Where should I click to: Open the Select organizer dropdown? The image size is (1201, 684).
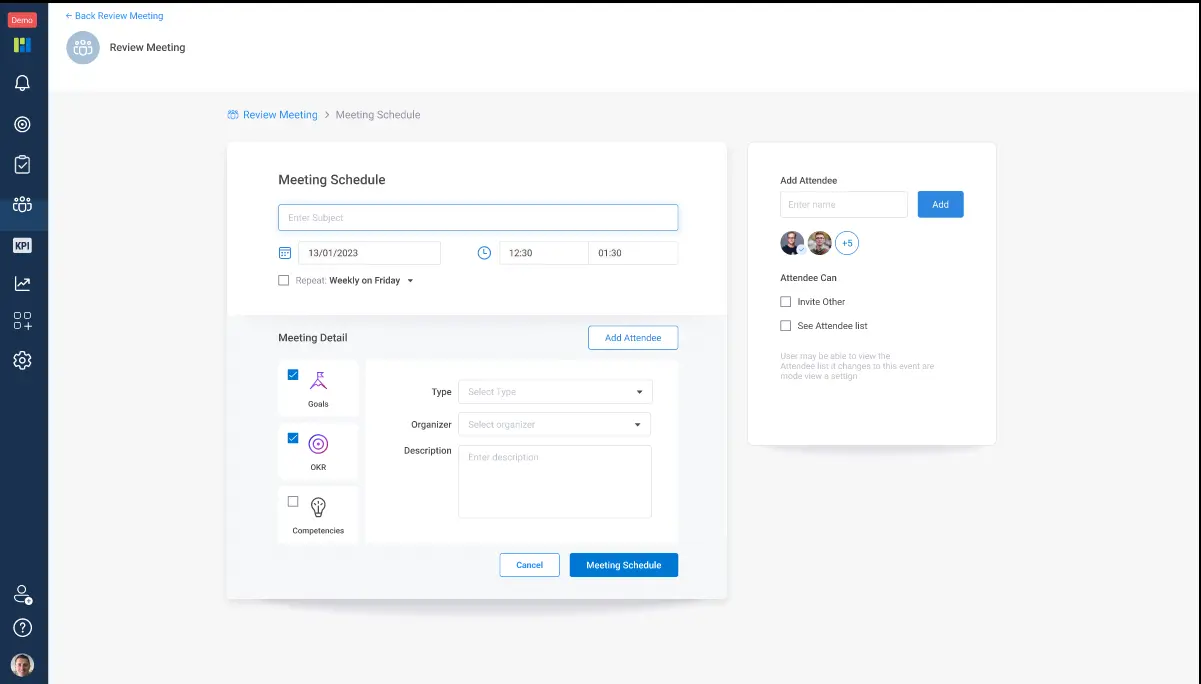pos(554,425)
